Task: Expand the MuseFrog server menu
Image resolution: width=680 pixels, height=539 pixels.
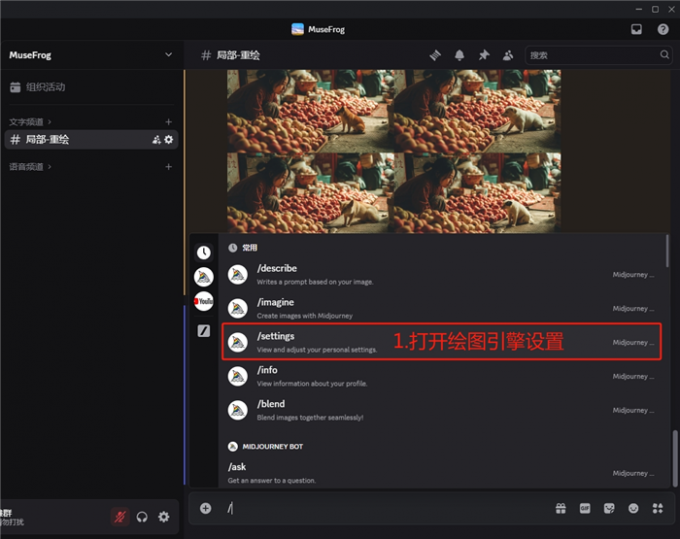Action: point(168,55)
